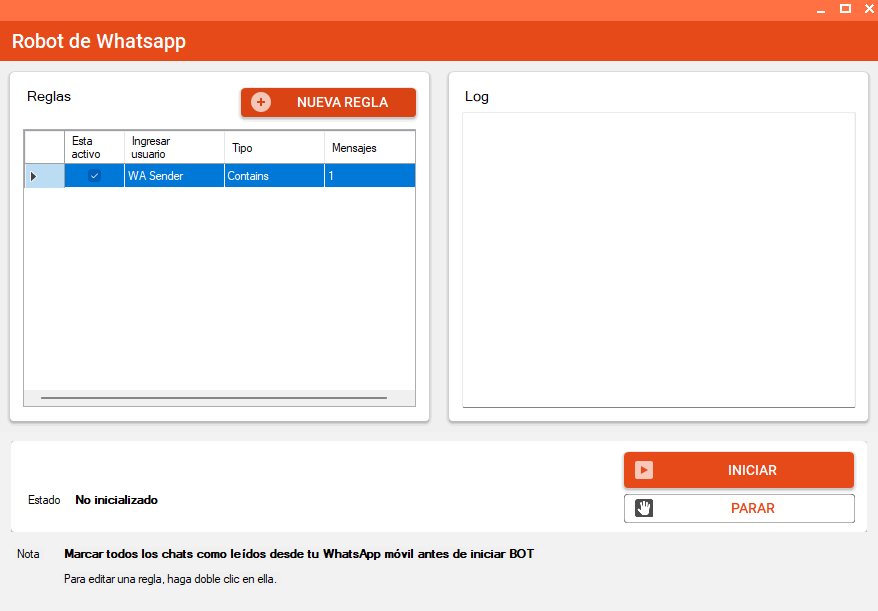Select the Contains type cell
Screen dimensions: 878x611
tap(273, 176)
